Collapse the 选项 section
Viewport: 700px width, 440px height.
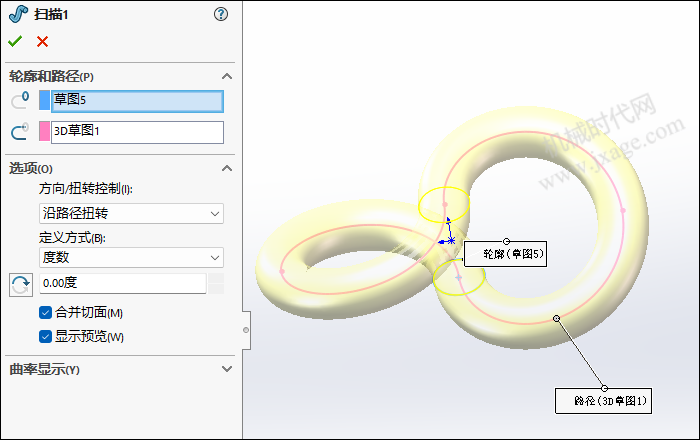pos(227,168)
